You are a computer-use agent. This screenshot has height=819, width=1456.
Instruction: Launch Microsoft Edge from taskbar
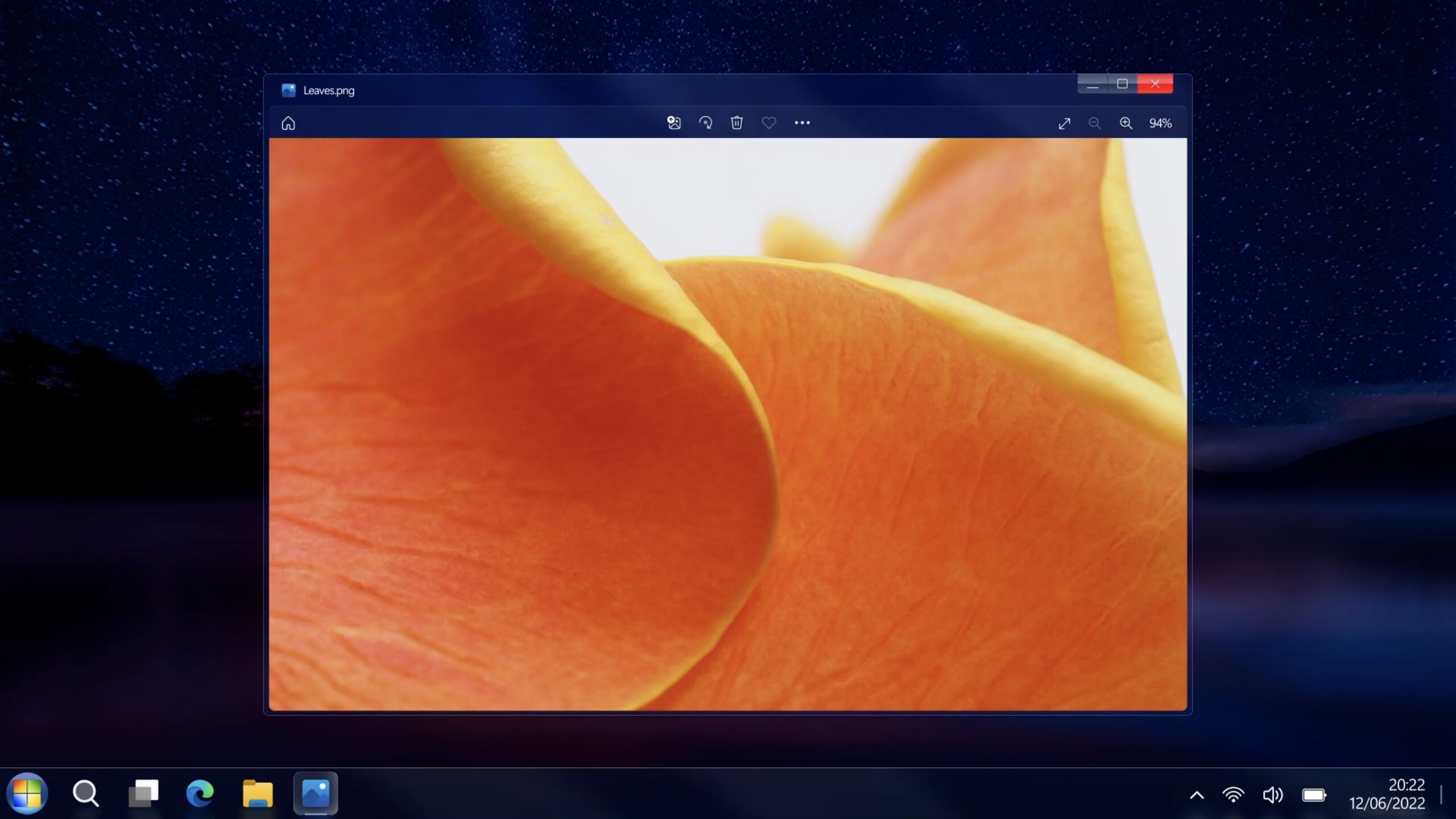click(x=200, y=793)
